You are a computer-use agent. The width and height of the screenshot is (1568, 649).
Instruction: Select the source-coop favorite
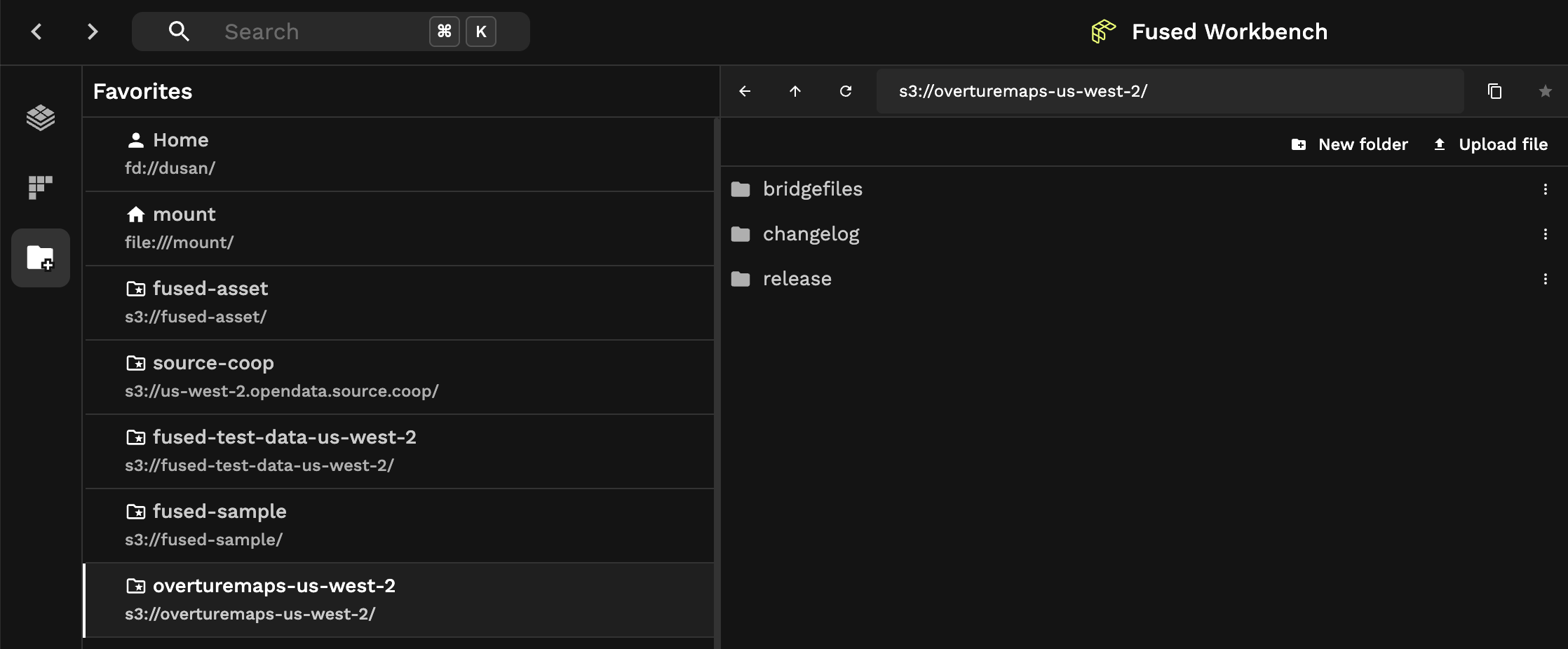[399, 377]
